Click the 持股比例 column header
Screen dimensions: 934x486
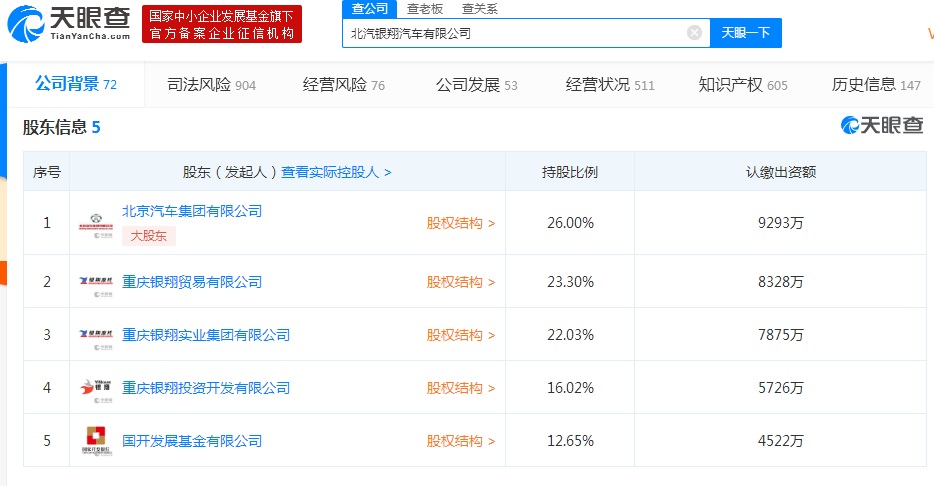(570, 172)
